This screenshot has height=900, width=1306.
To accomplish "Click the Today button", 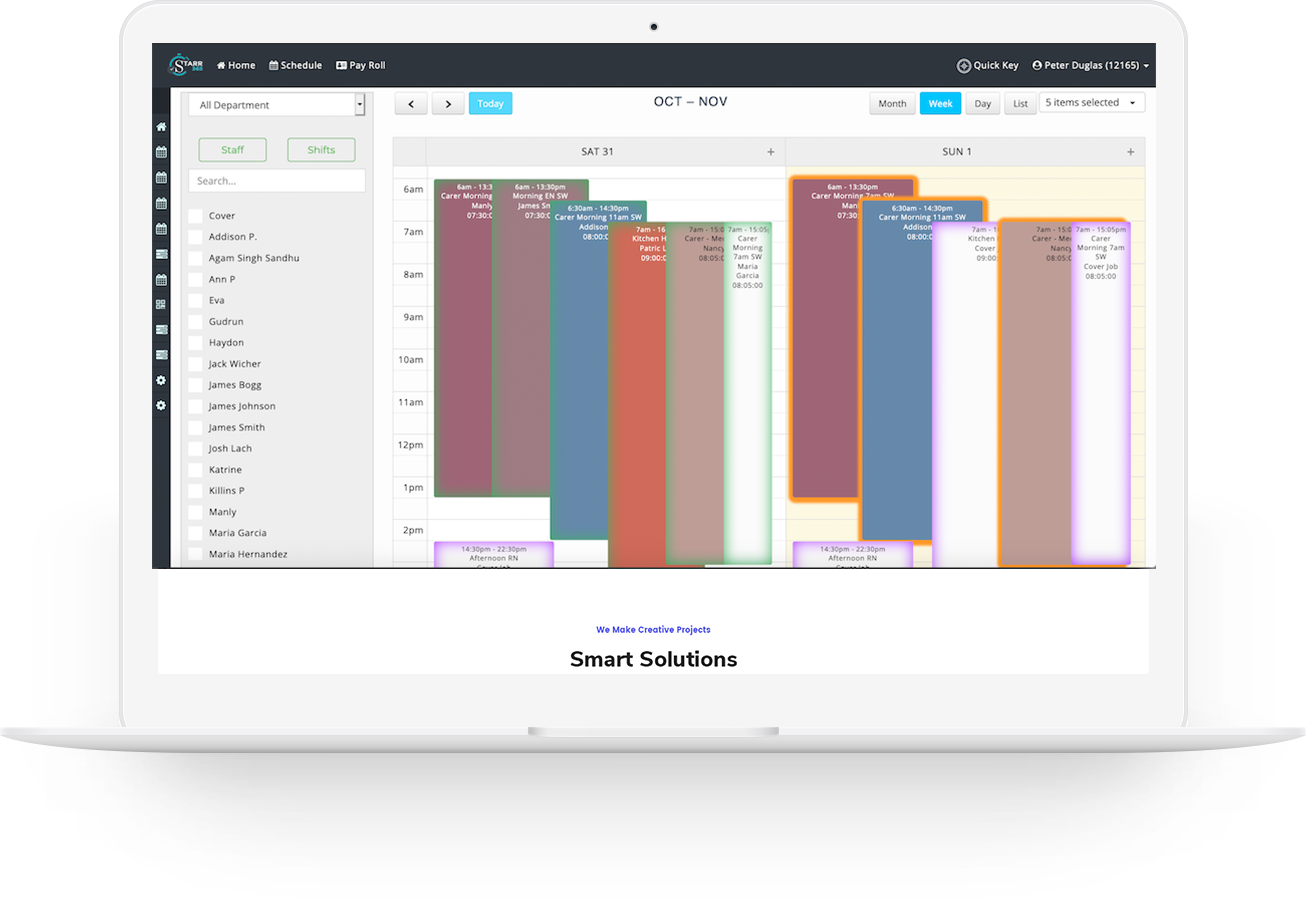I will [x=490, y=104].
